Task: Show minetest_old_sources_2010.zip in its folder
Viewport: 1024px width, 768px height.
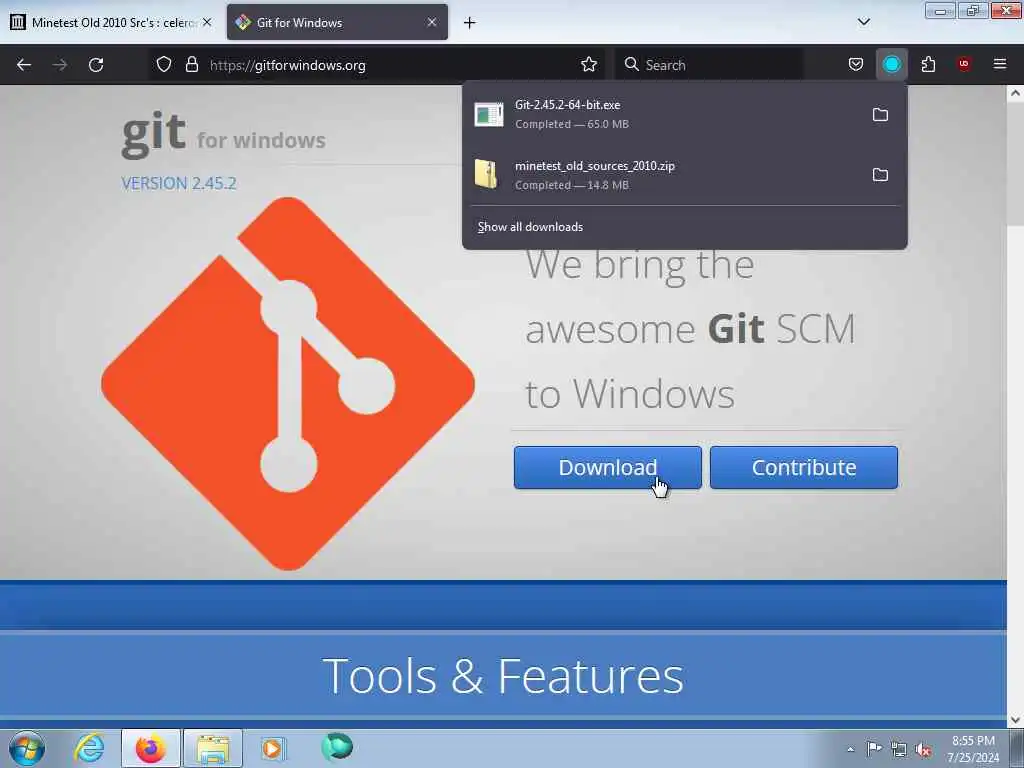Action: tap(880, 175)
